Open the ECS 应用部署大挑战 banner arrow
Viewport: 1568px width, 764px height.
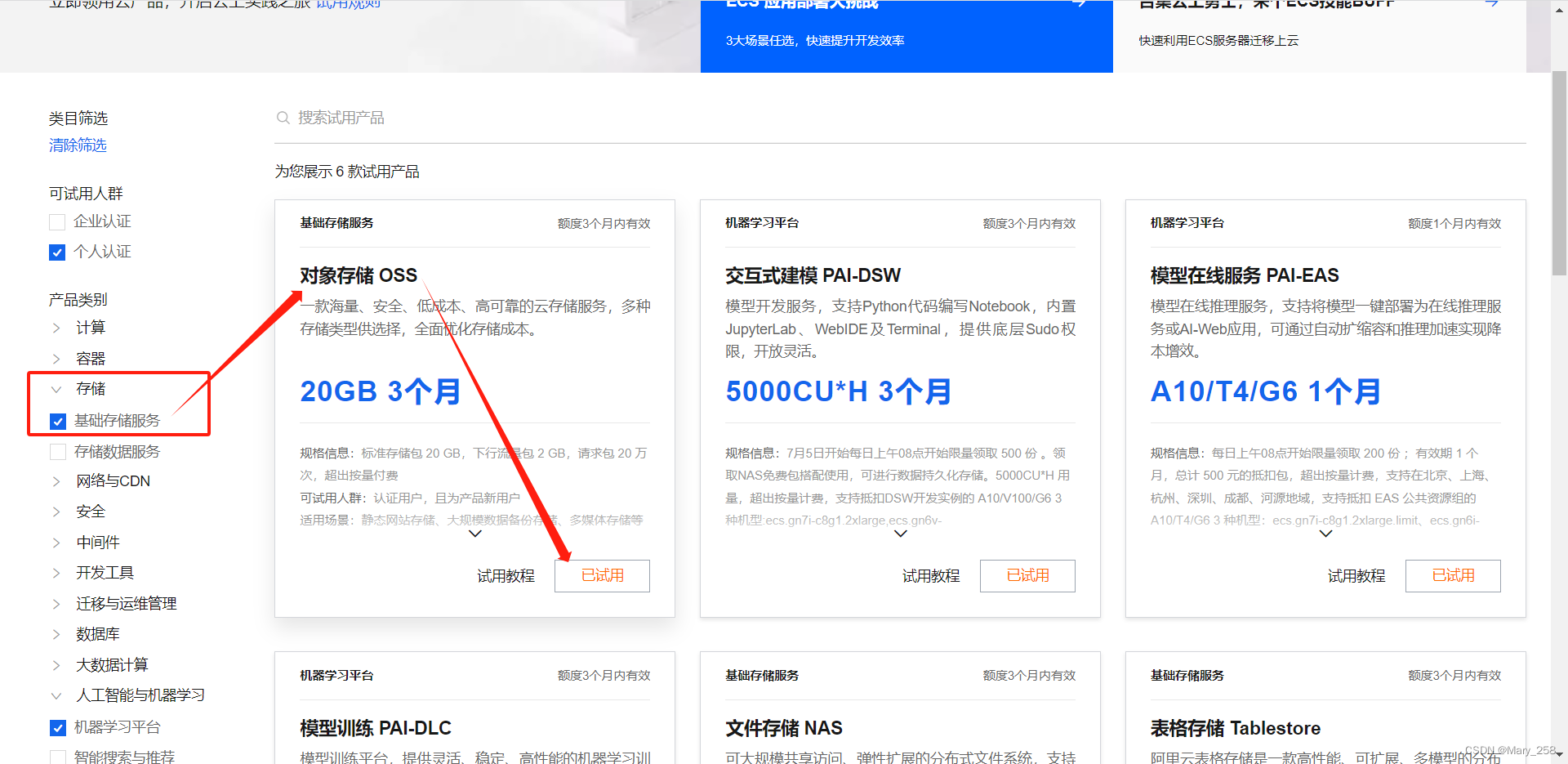(1080, 4)
